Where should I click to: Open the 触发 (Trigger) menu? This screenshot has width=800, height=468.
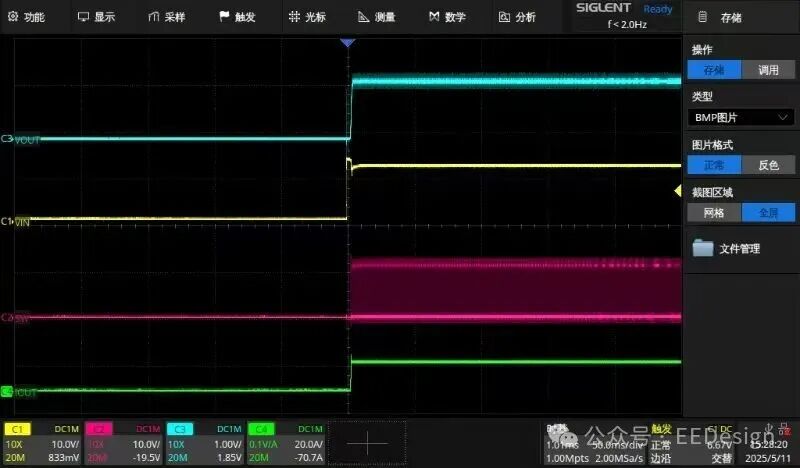pyautogui.click(x=237, y=17)
